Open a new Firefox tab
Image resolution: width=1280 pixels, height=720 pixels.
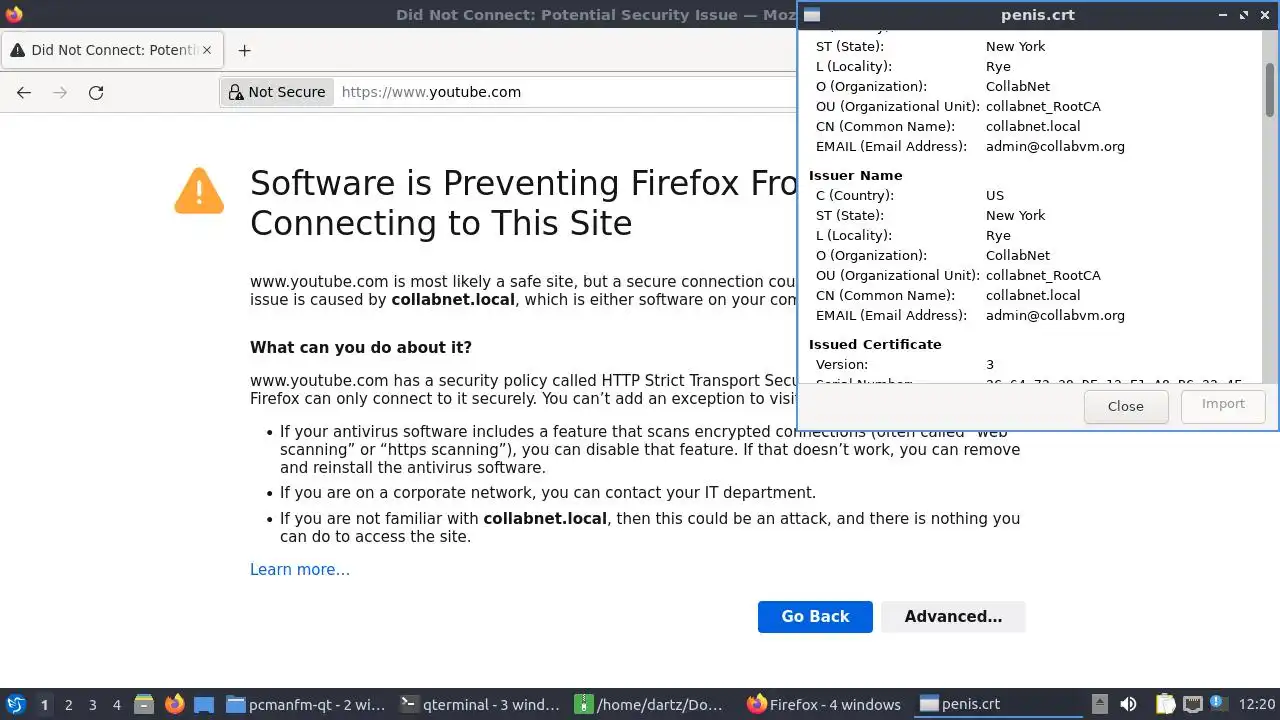click(x=244, y=50)
